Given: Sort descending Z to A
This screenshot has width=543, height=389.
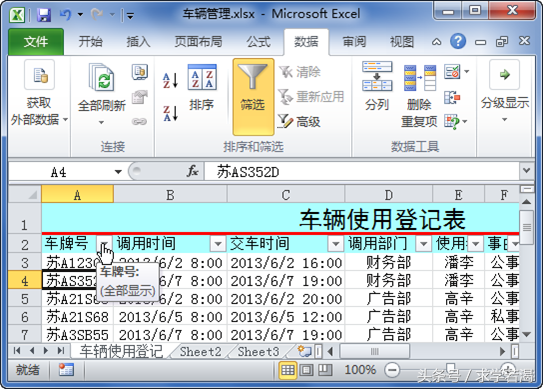Looking at the screenshot, I should 170,113.
